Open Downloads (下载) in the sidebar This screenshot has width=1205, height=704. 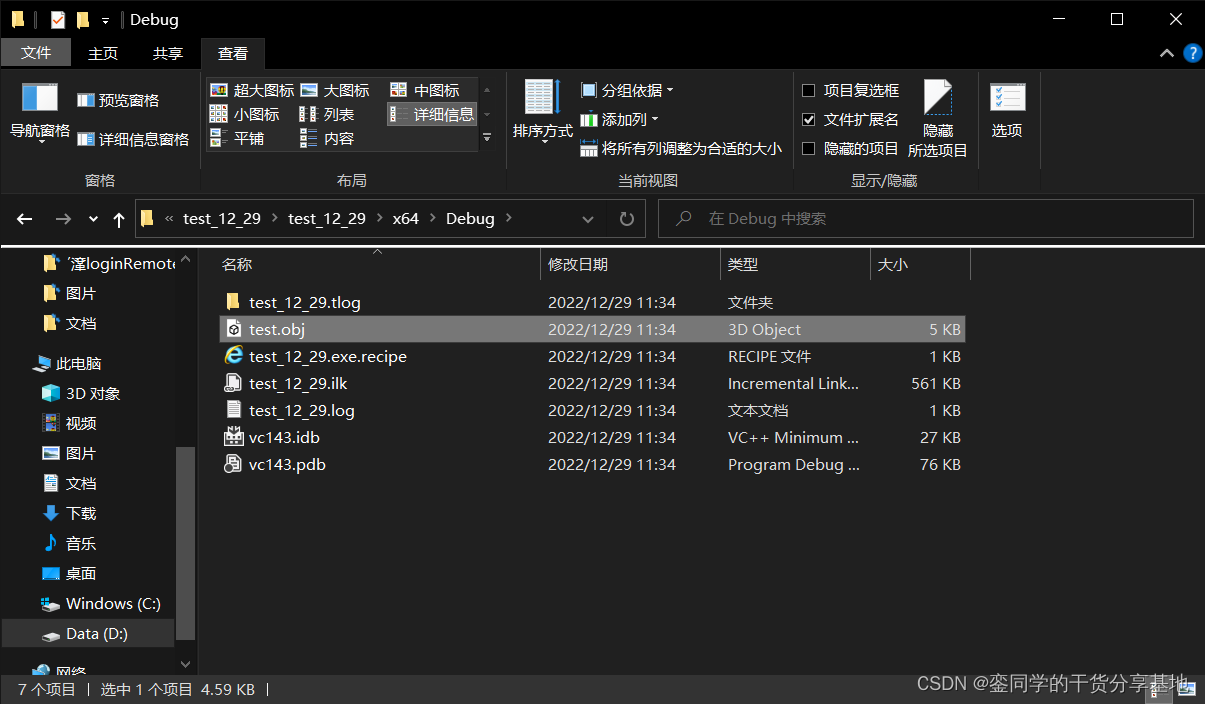pyautogui.click(x=68, y=513)
